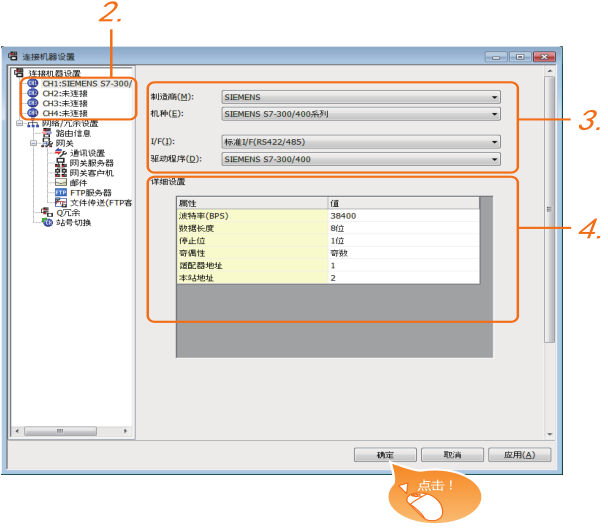This screenshot has height=532, width=608.
Task: Open 网关客户机 tree entry
Action: click(92, 173)
